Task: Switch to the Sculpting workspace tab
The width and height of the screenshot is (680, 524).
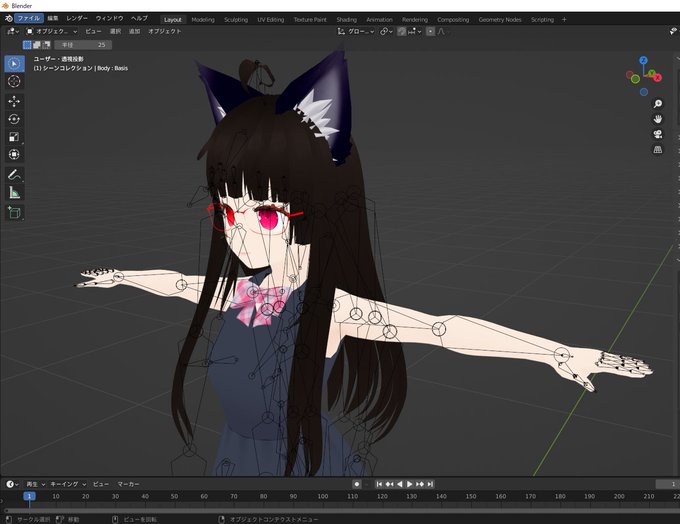Action: click(x=236, y=20)
